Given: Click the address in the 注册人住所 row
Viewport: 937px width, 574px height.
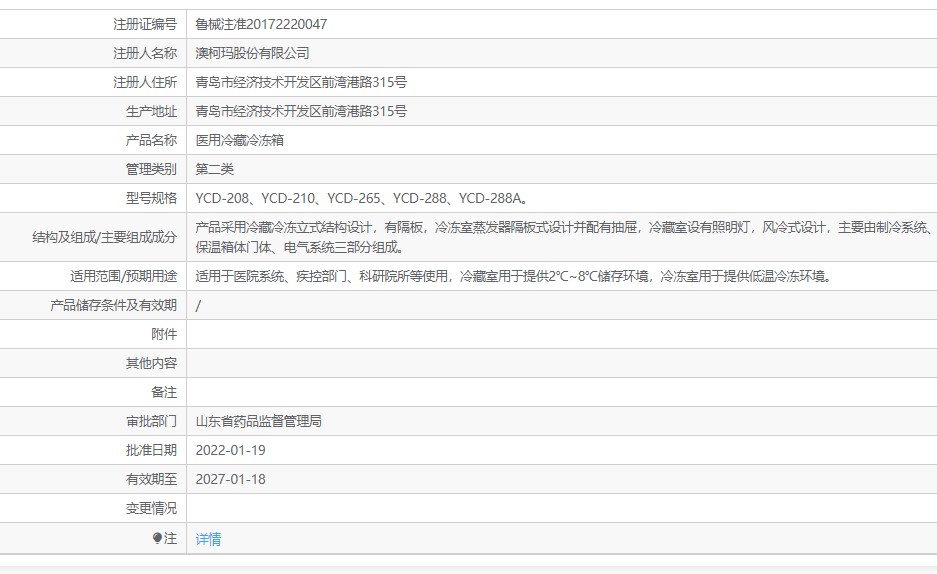Looking at the screenshot, I should (301, 82).
